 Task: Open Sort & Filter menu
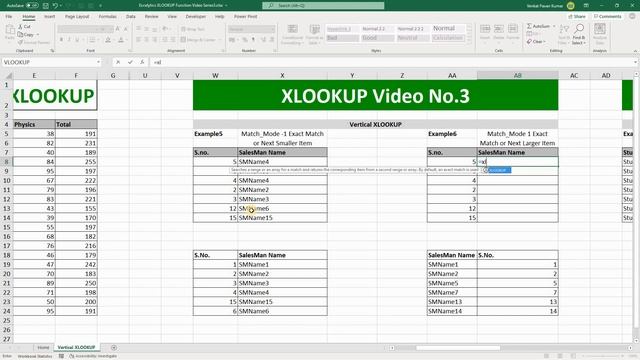563,34
